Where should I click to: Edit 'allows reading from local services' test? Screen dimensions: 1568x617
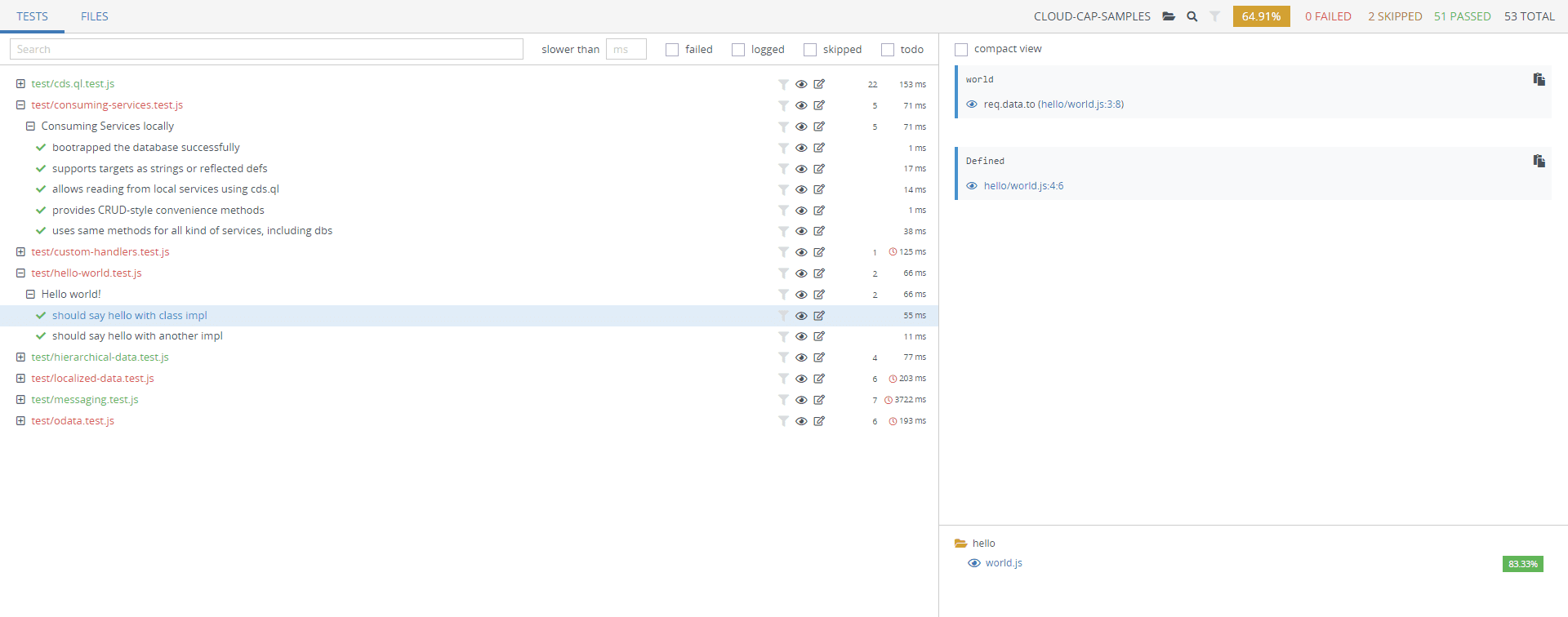[x=819, y=189]
